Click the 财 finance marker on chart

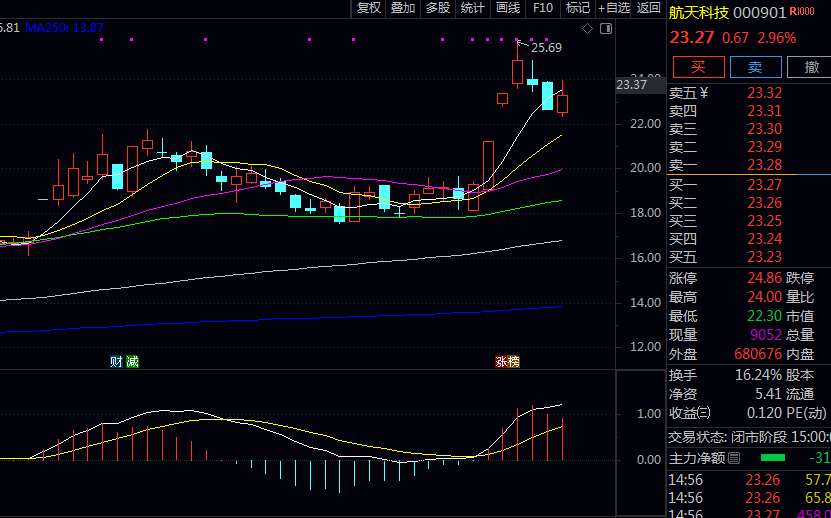pos(116,361)
